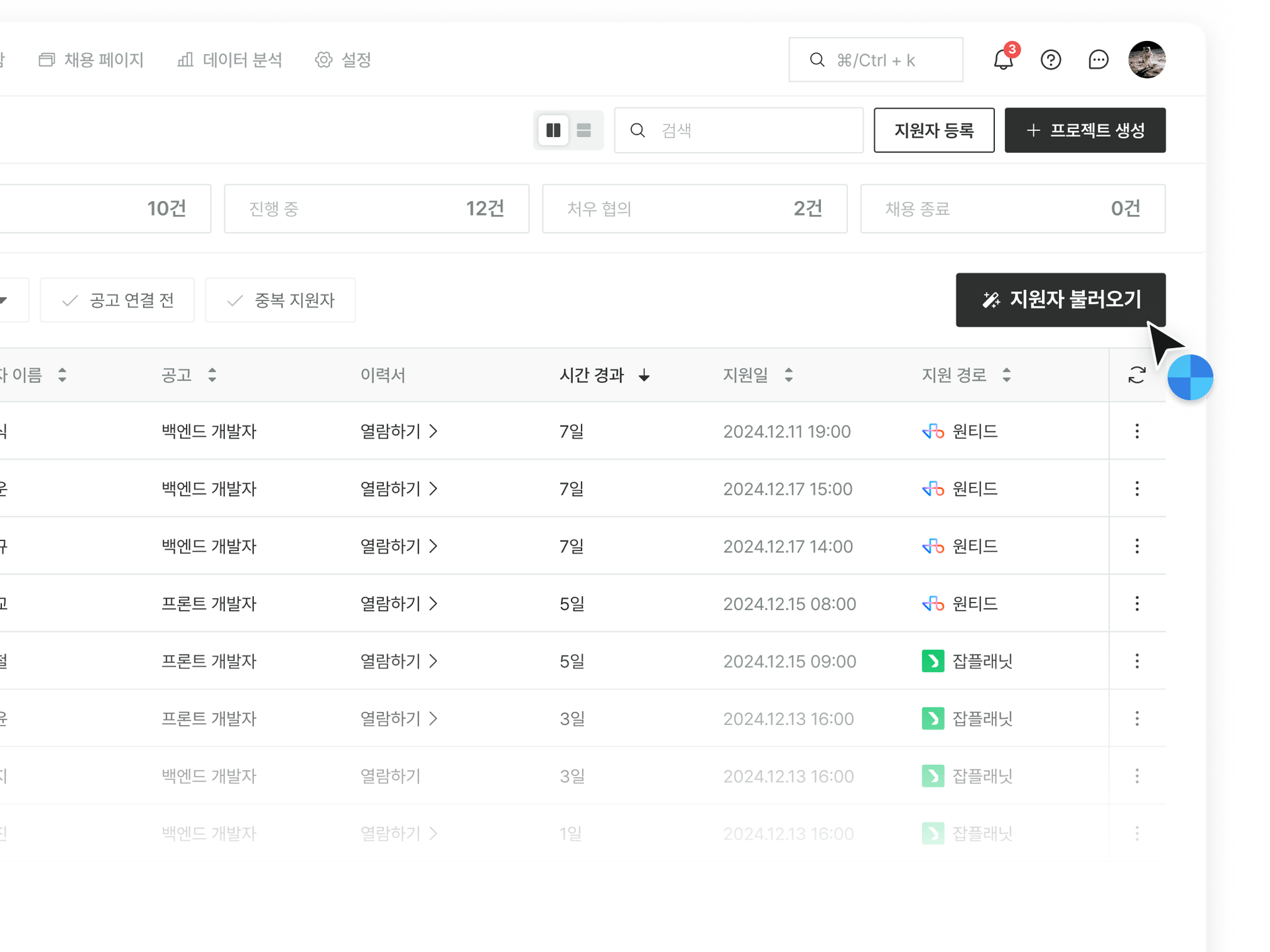Click the 잡플래닛 icon in the 2024.12.15 09:00 row
The height and width of the screenshot is (952, 1270).
point(933,660)
